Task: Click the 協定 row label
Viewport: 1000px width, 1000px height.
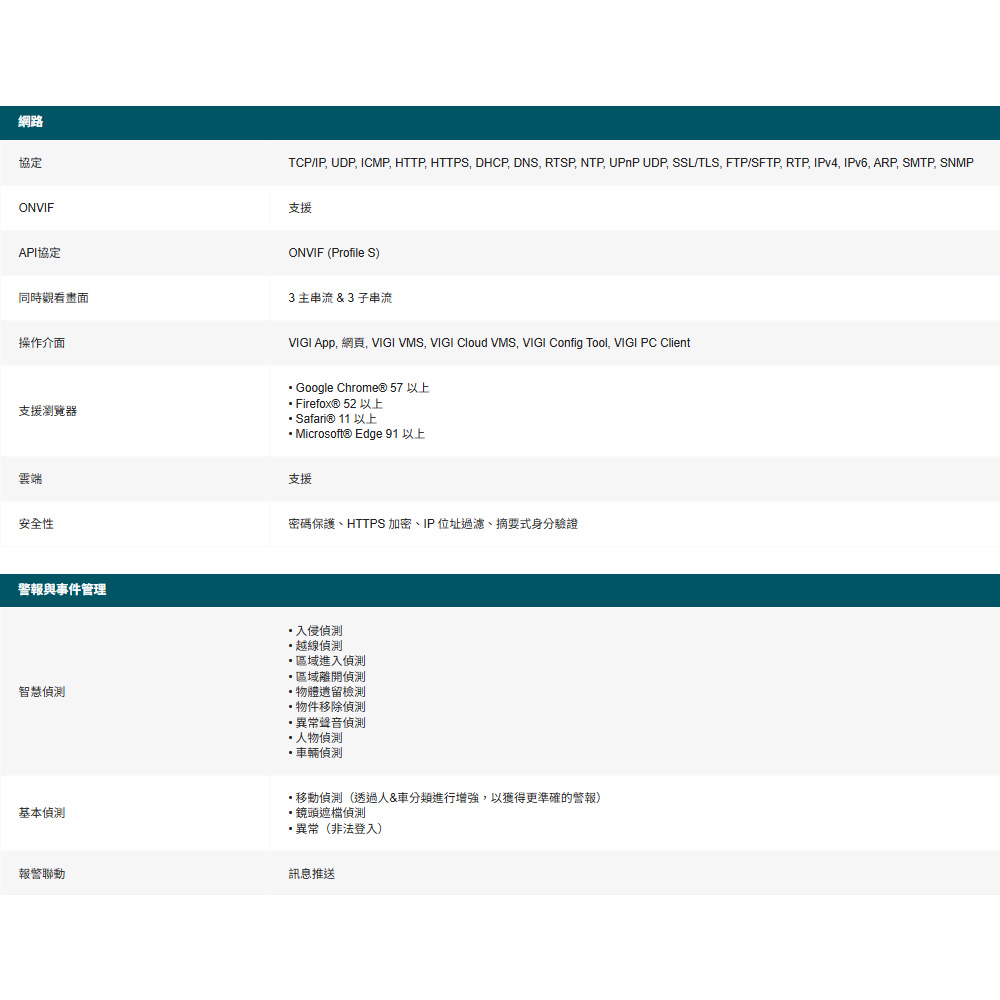Action: [x=30, y=163]
